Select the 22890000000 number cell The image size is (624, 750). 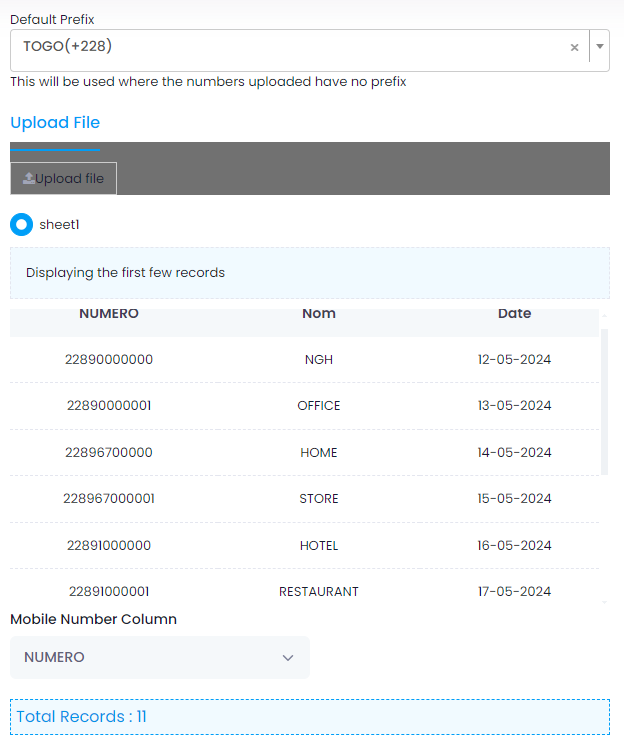click(x=109, y=359)
